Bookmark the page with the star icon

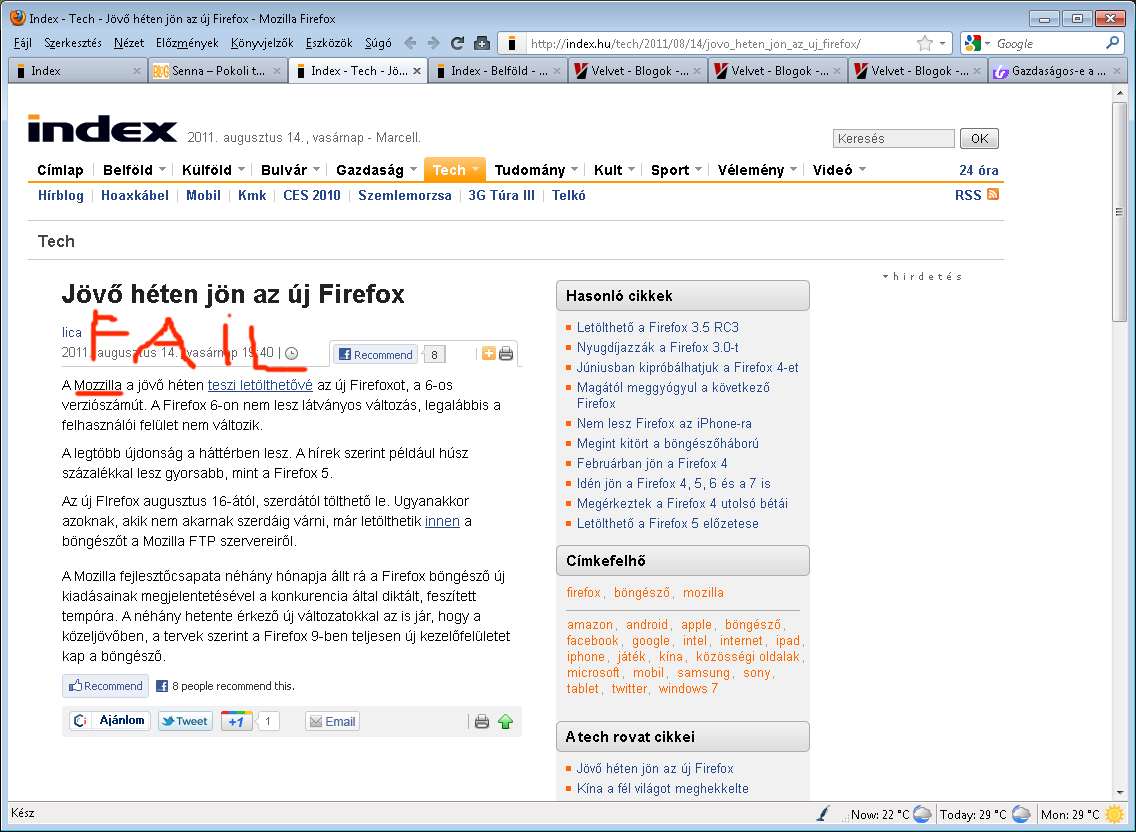[924, 43]
